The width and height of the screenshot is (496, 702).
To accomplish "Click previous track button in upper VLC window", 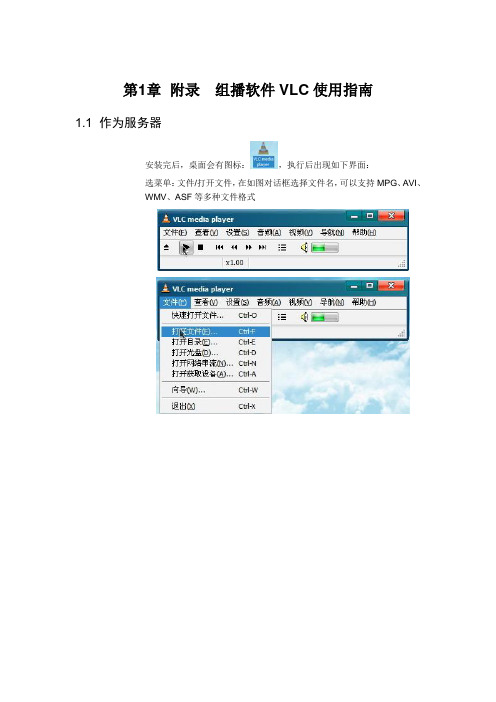I will pos(219,247).
